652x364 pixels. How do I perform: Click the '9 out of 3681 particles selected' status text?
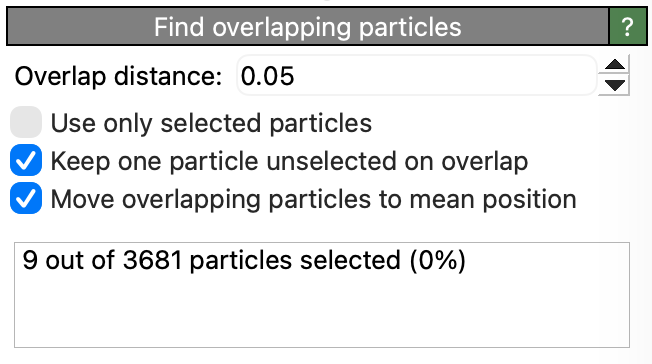[x=211, y=260]
